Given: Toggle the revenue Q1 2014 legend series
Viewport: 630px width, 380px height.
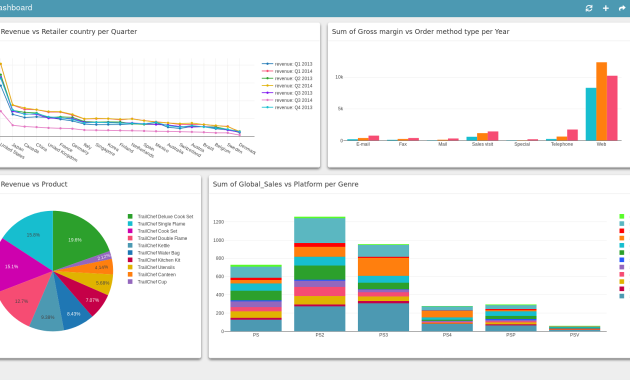Looking at the screenshot, I should pos(287,71).
